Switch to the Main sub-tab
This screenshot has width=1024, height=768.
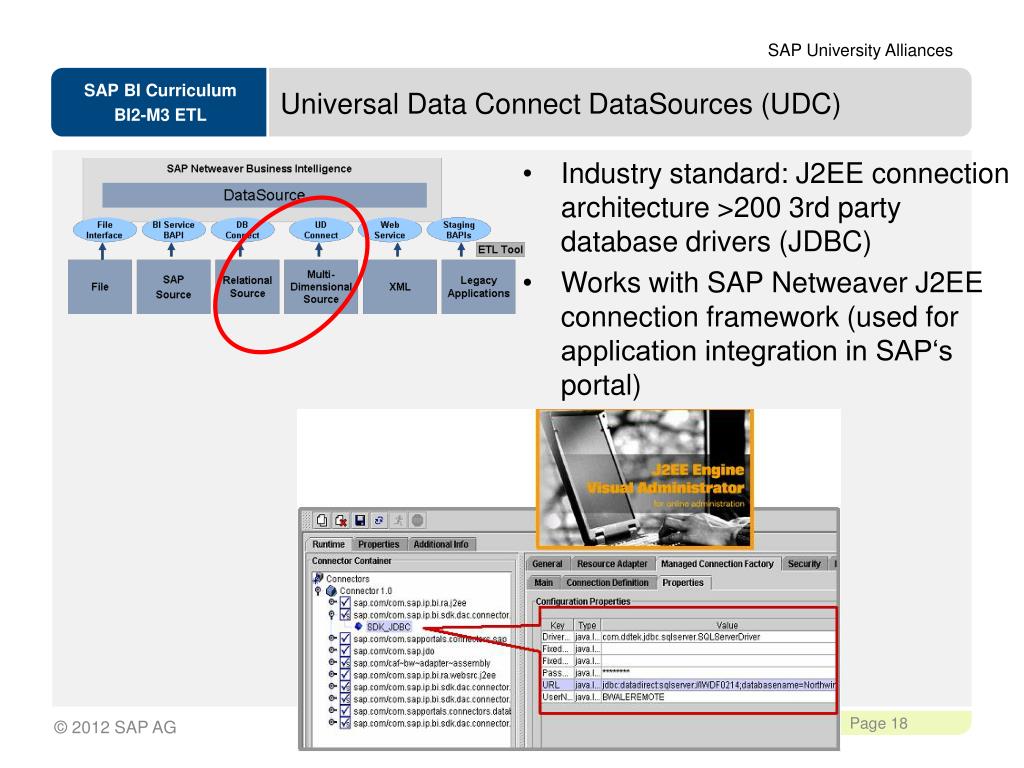point(543,583)
